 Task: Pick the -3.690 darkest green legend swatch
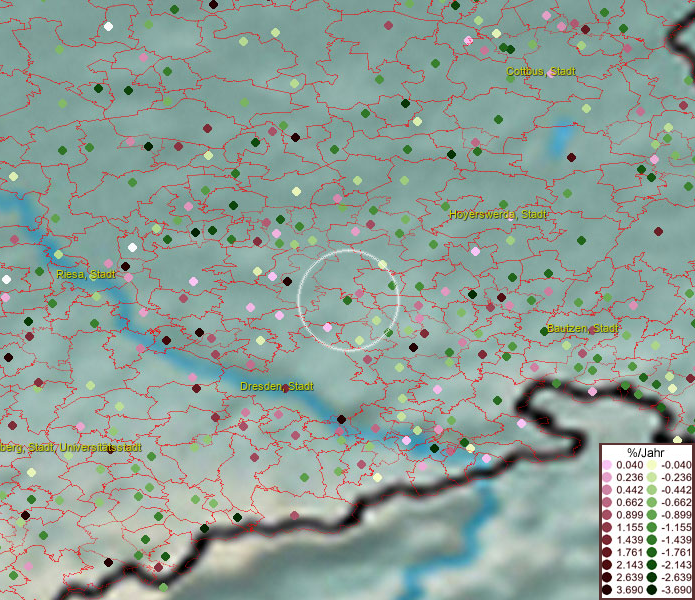click(x=652, y=589)
